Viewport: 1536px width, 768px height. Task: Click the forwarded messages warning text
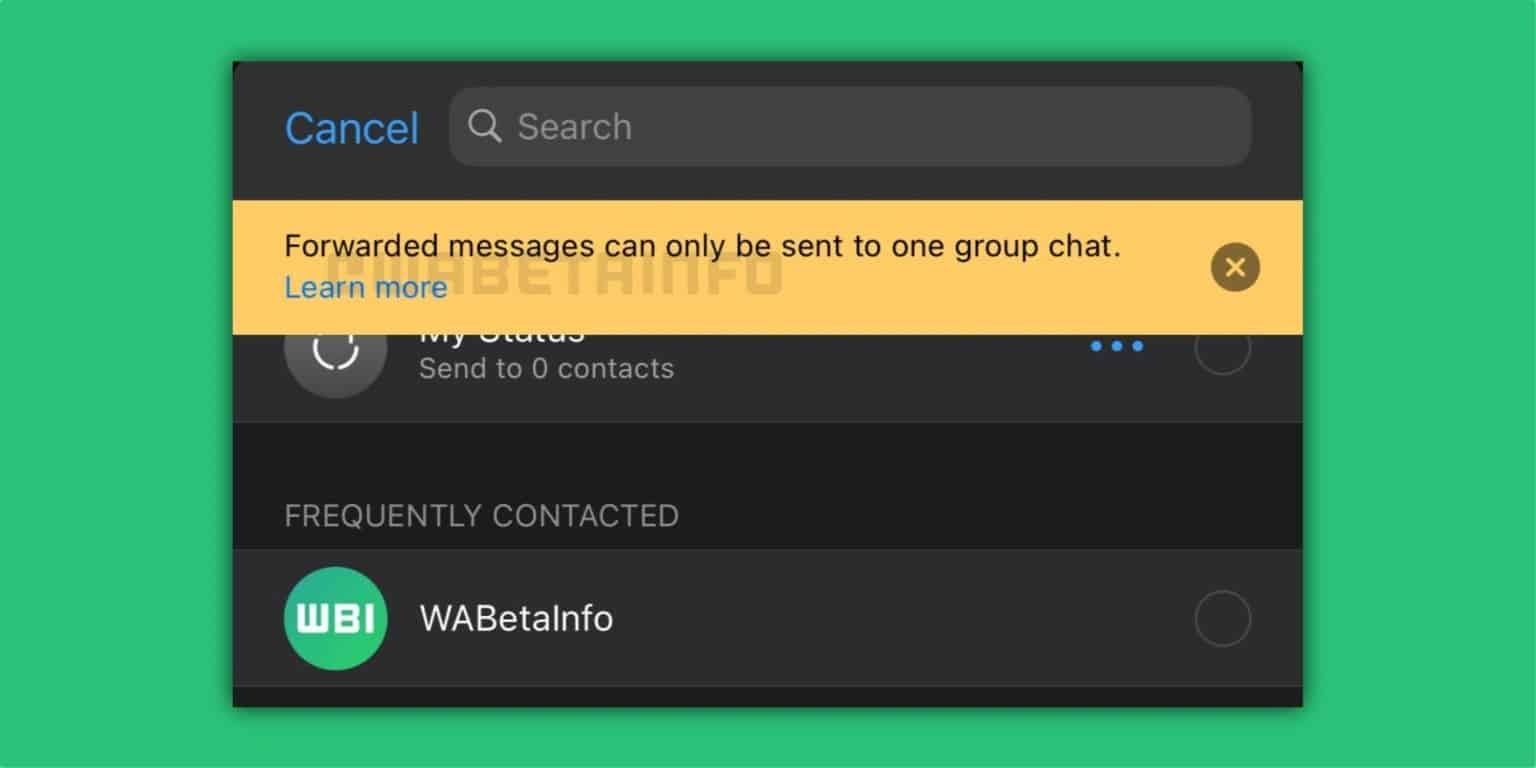coord(702,246)
